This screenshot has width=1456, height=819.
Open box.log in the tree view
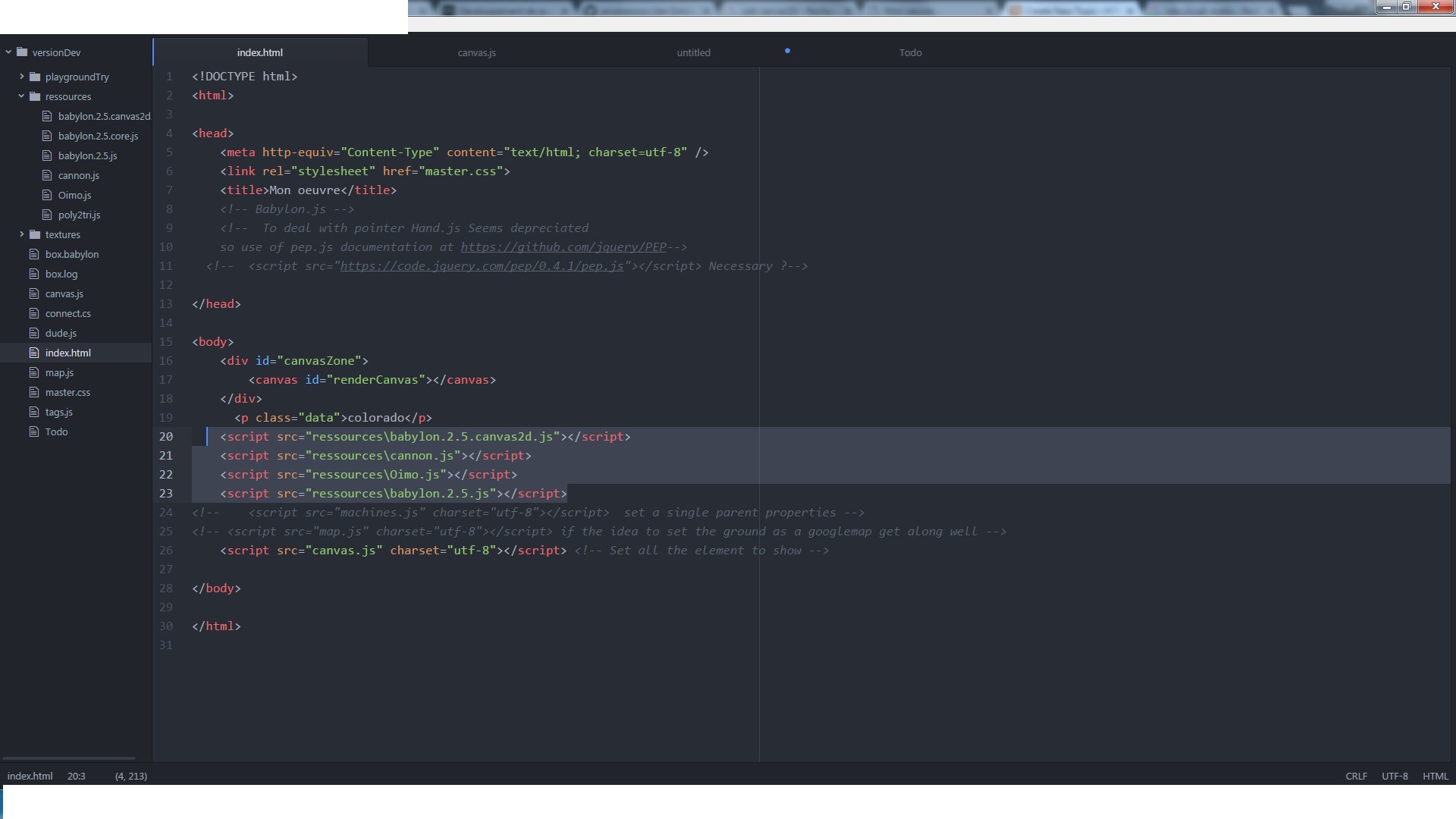tap(61, 274)
